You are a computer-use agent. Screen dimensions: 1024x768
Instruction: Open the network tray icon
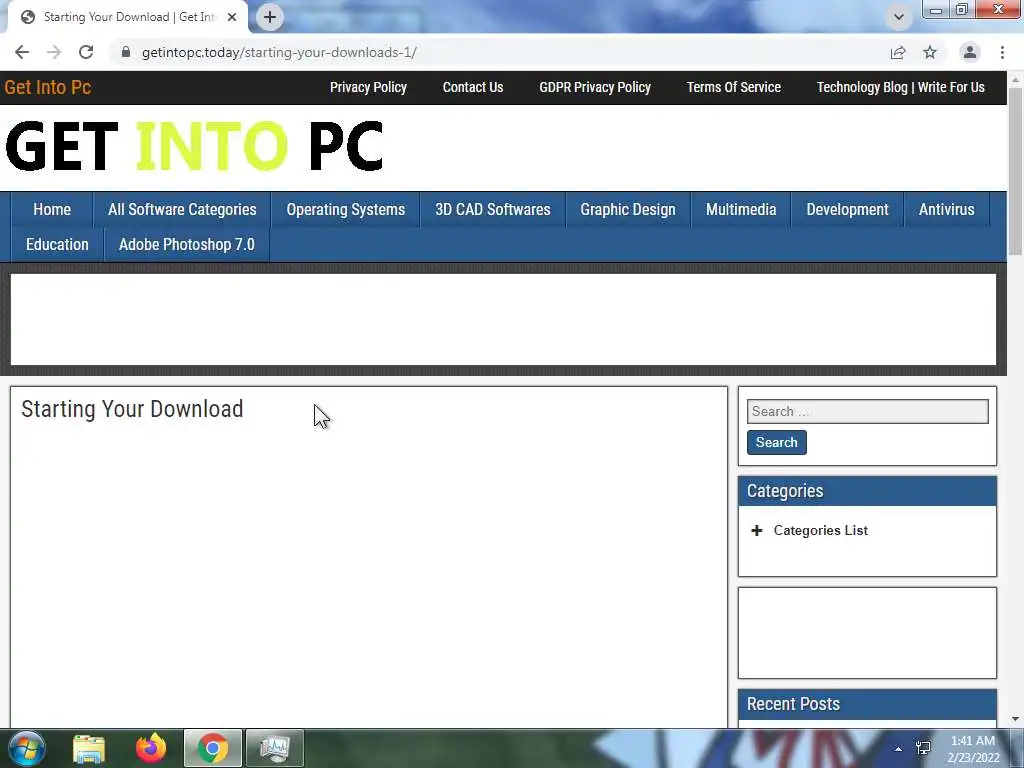click(923, 748)
